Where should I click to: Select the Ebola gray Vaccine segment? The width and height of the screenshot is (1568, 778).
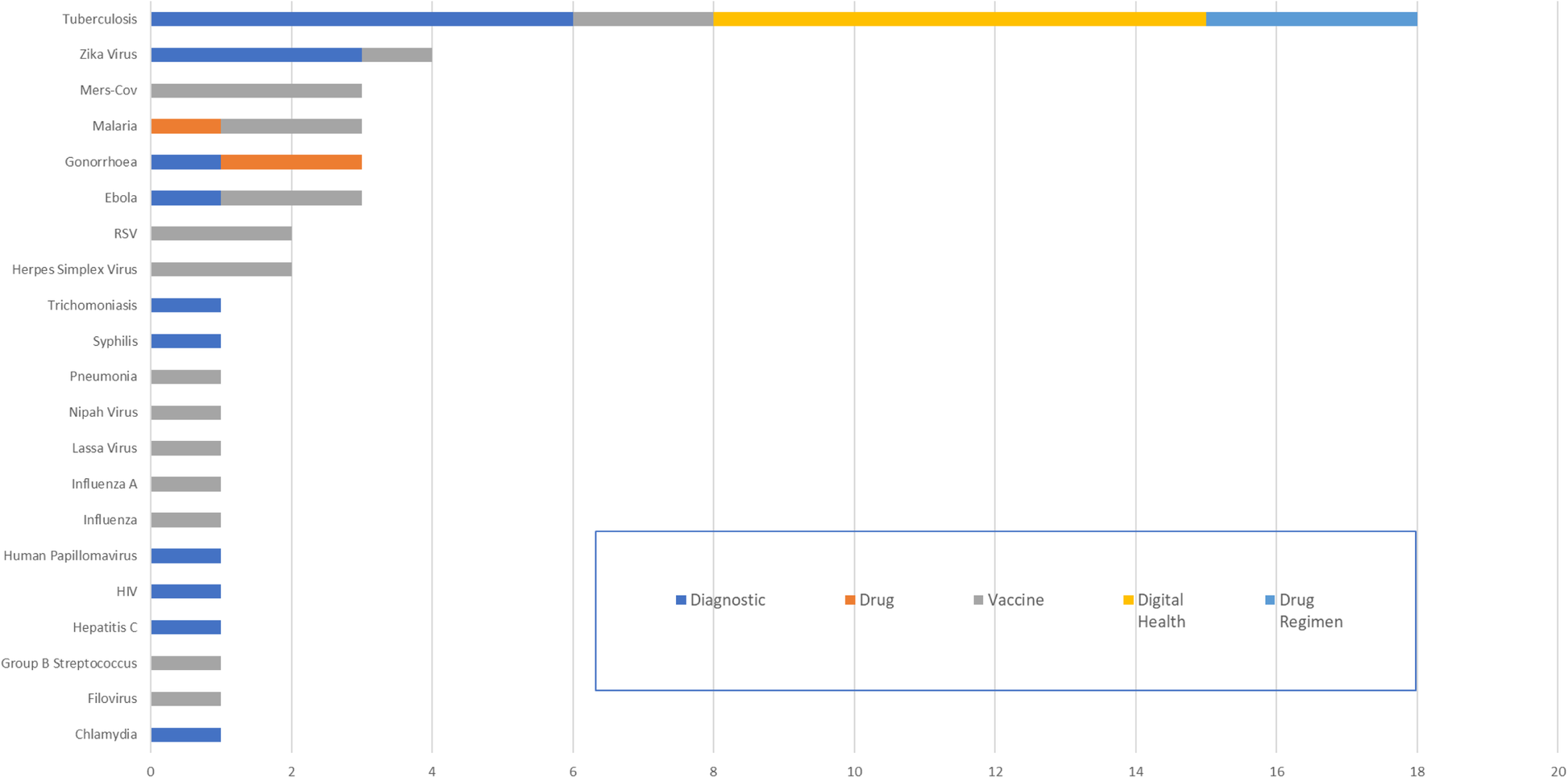coord(292,198)
